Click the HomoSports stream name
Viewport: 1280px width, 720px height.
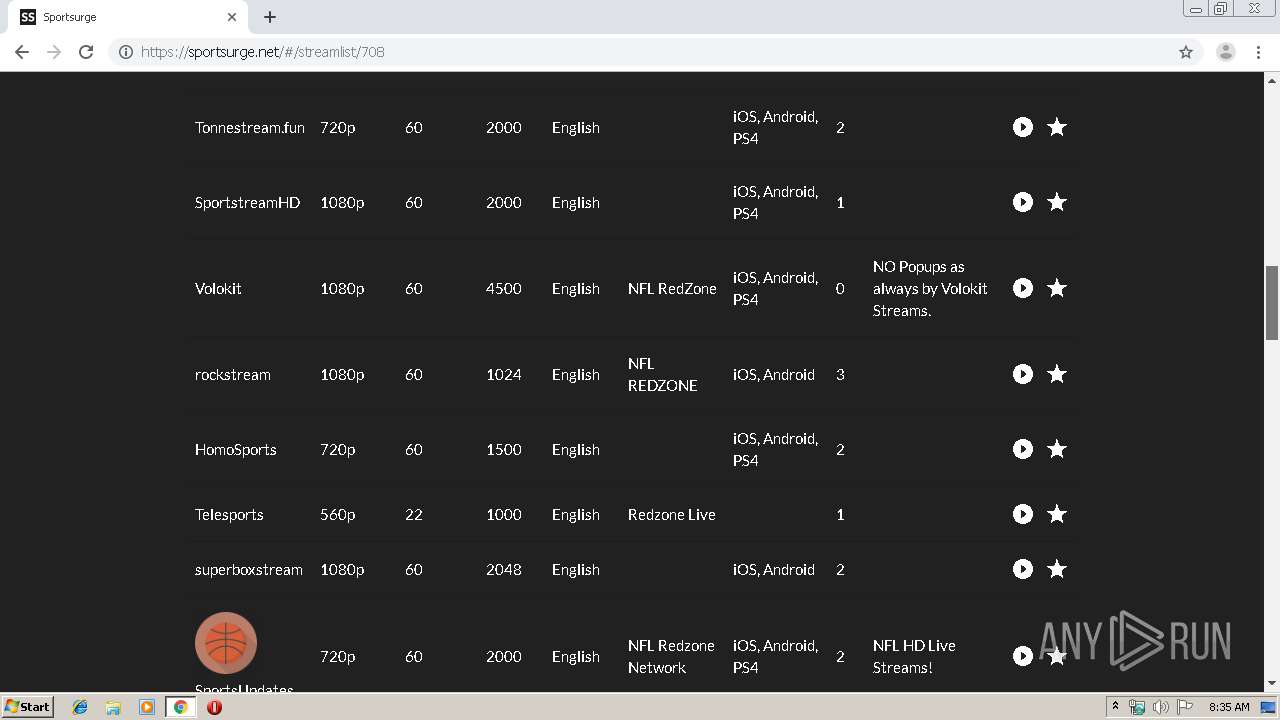coord(236,450)
